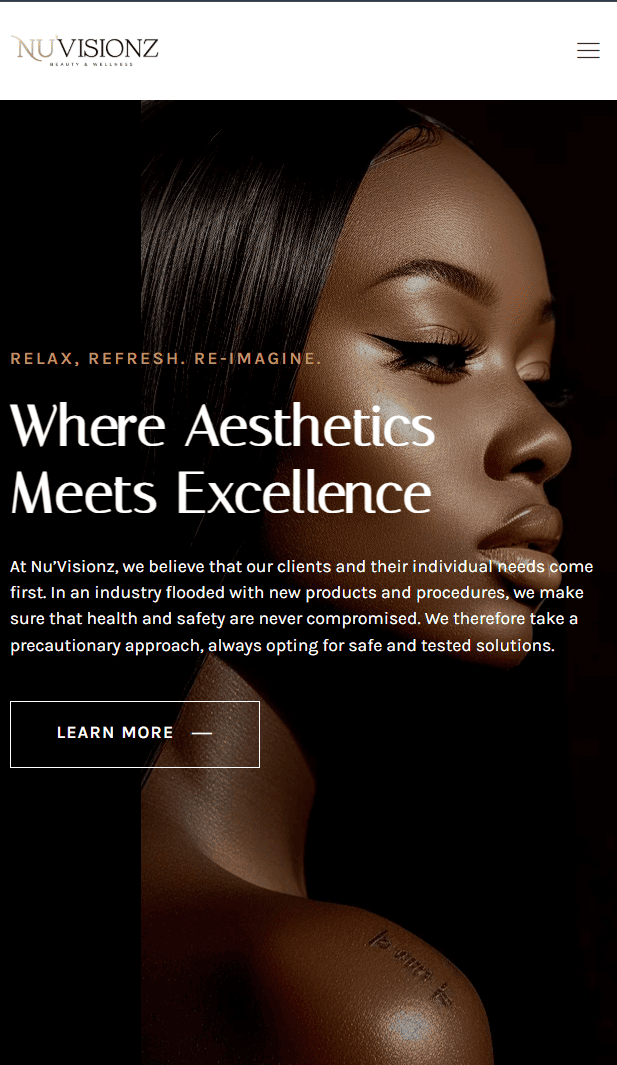
Task: Select the 'RELAX, REFRESH. RE-IMAGINE.' tagline
Action: pyautogui.click(x=166, y=359)
